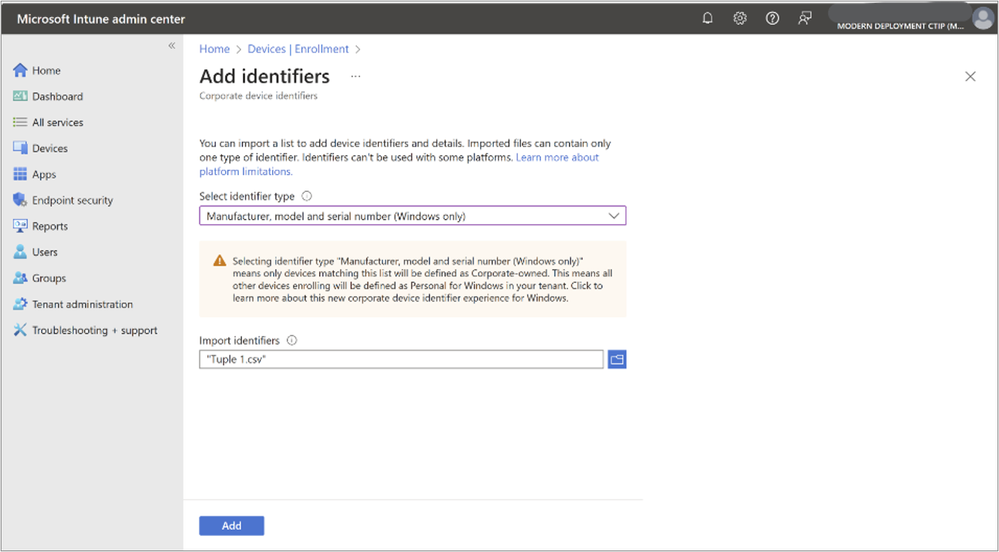Collapse the sidebar with double chevron
Screen dimensions: 999x552
(x=171, y=46)
